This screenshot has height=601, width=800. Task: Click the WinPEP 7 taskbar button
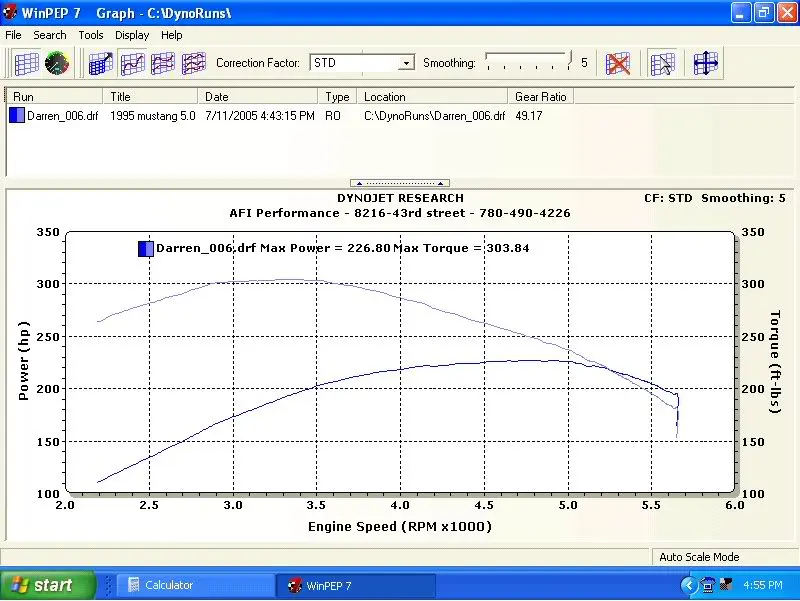[x=356, y=585]
